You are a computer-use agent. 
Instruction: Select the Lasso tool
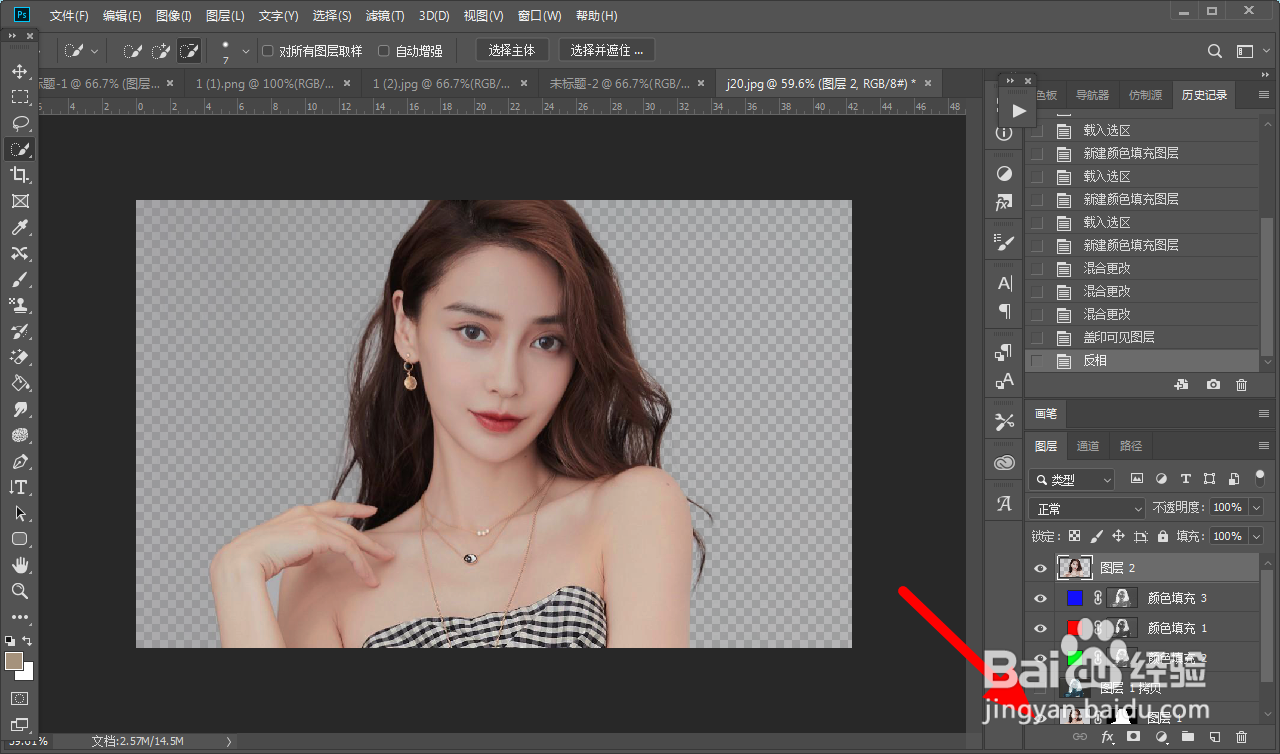tap(19, 123)
